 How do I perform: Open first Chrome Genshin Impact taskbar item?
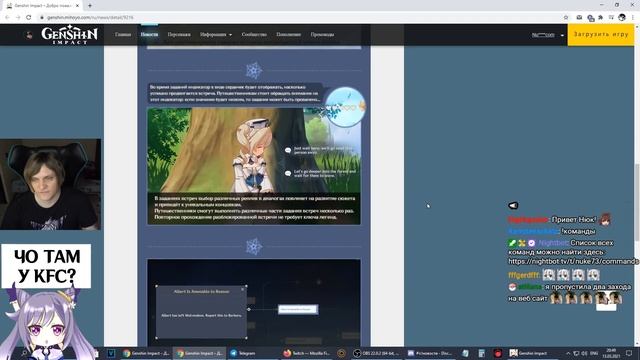pyautogui.click(x=146, y=353)
